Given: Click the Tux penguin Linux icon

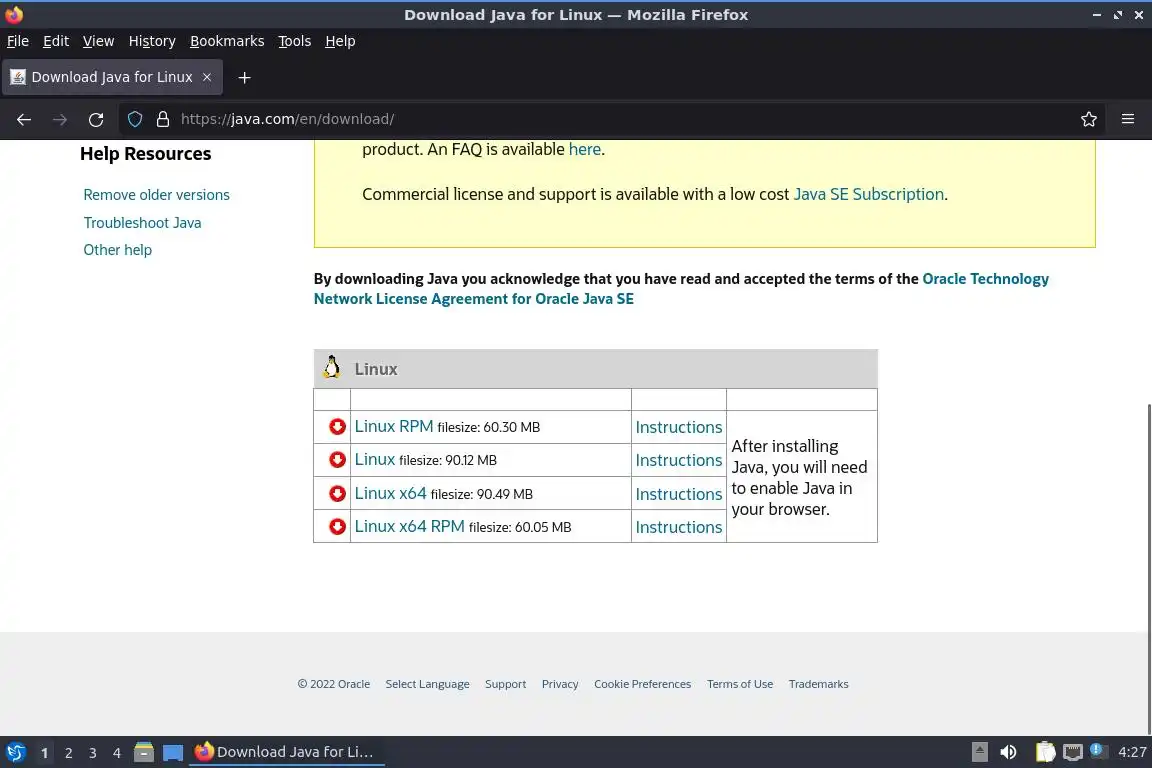Looking at the screenshot, I should tap(332, 367).
